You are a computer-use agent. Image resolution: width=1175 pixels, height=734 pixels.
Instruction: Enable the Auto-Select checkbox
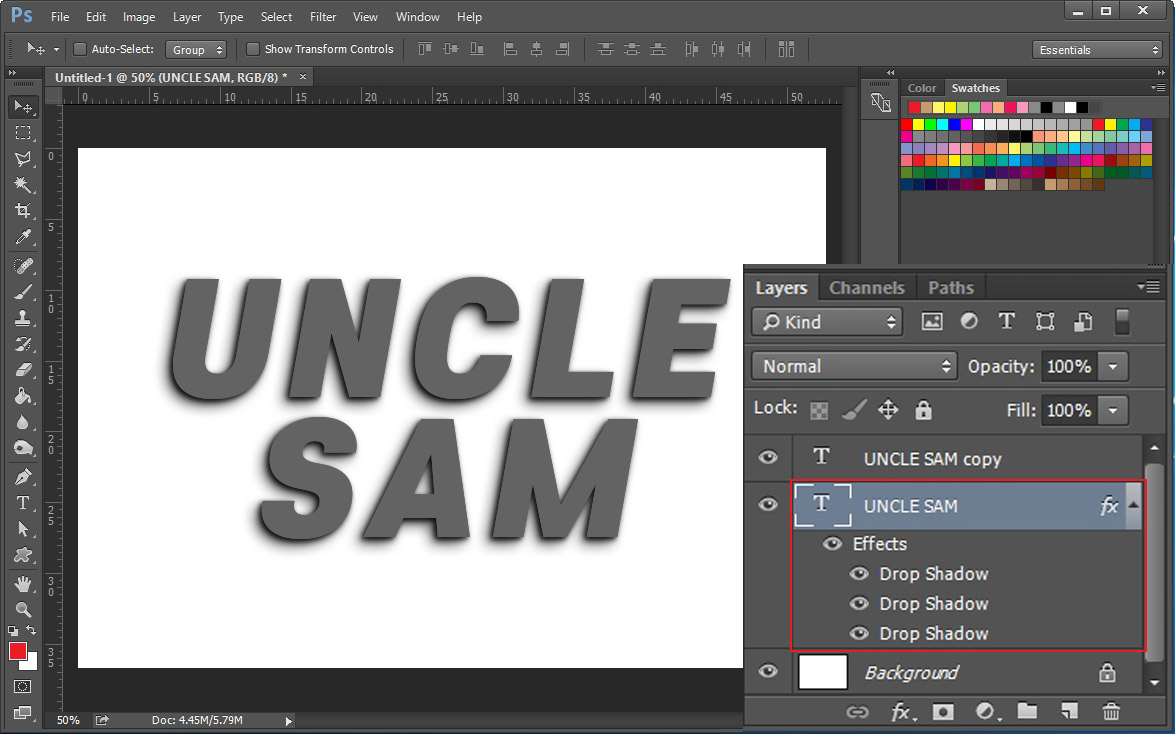(x=79, y=49)
